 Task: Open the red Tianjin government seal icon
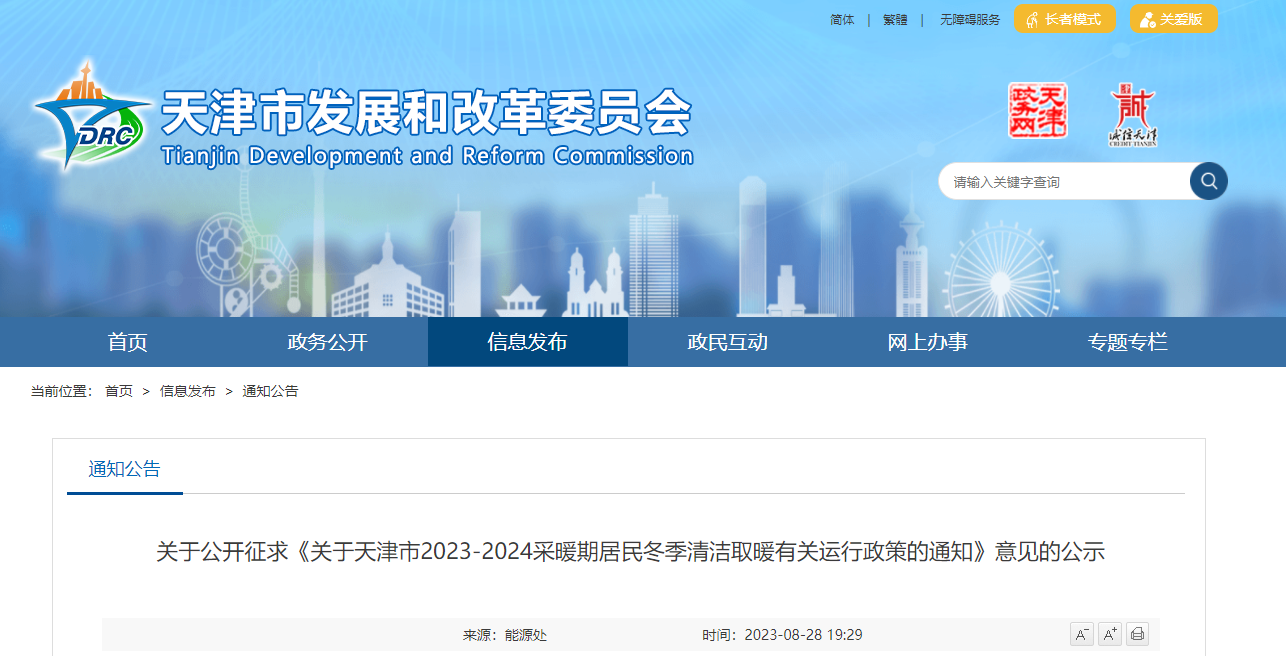click(1037, 111)
